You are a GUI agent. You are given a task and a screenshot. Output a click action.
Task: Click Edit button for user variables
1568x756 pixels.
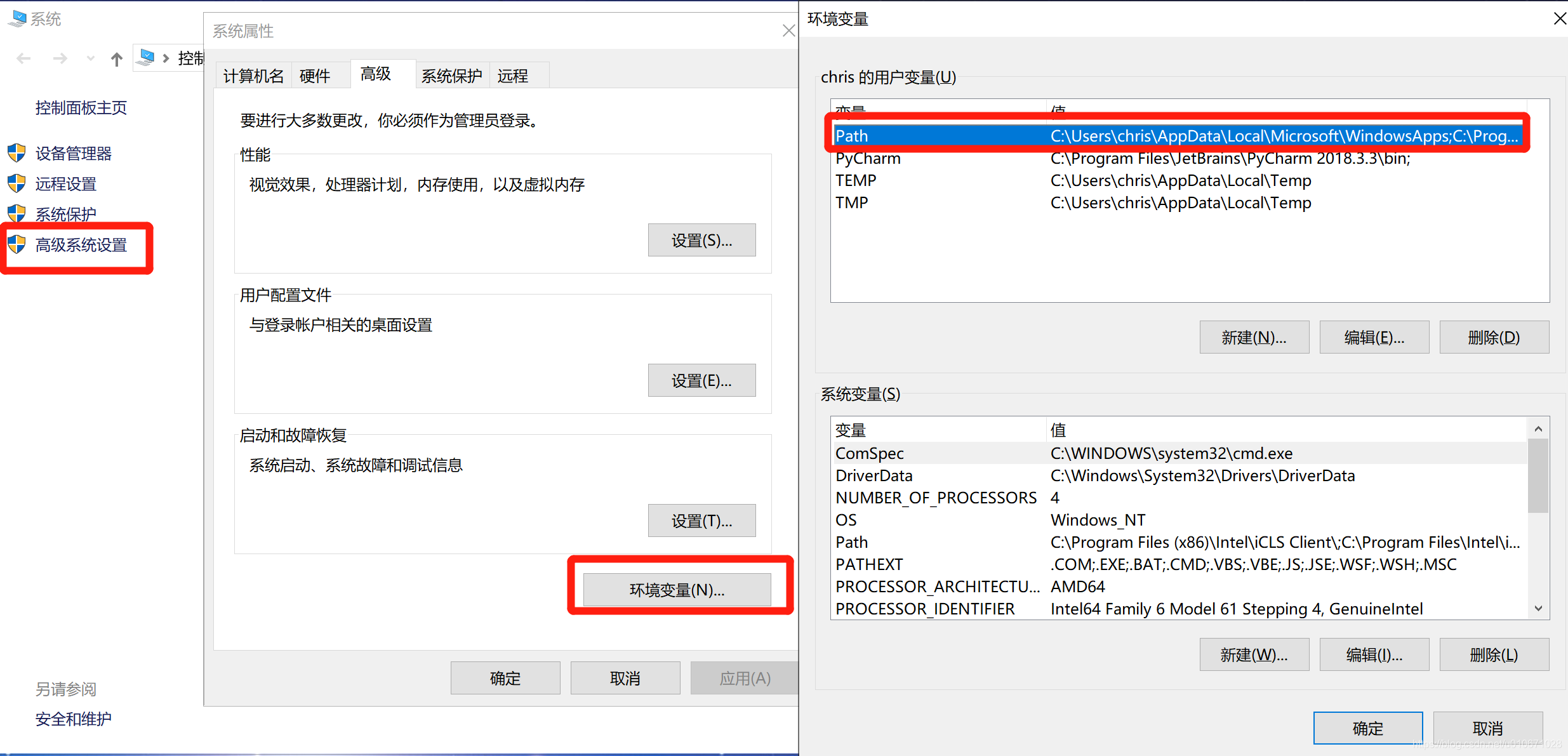tap(1374, 337)
